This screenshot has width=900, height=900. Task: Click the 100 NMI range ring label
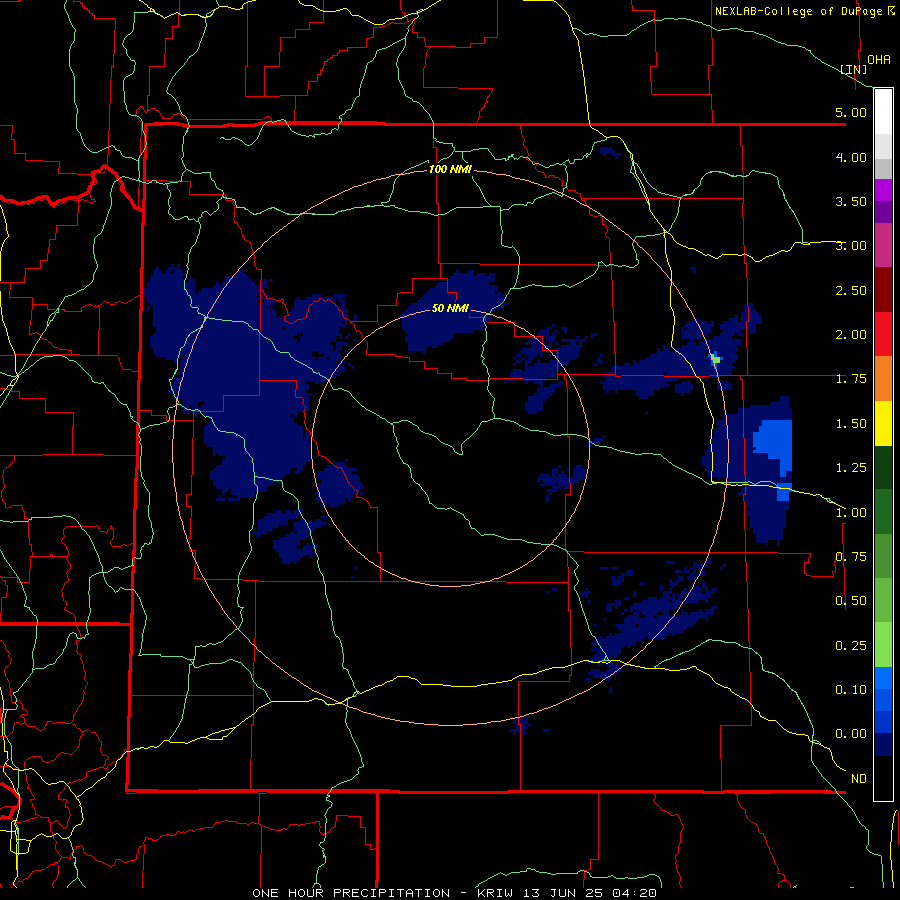tap(450, 169)
